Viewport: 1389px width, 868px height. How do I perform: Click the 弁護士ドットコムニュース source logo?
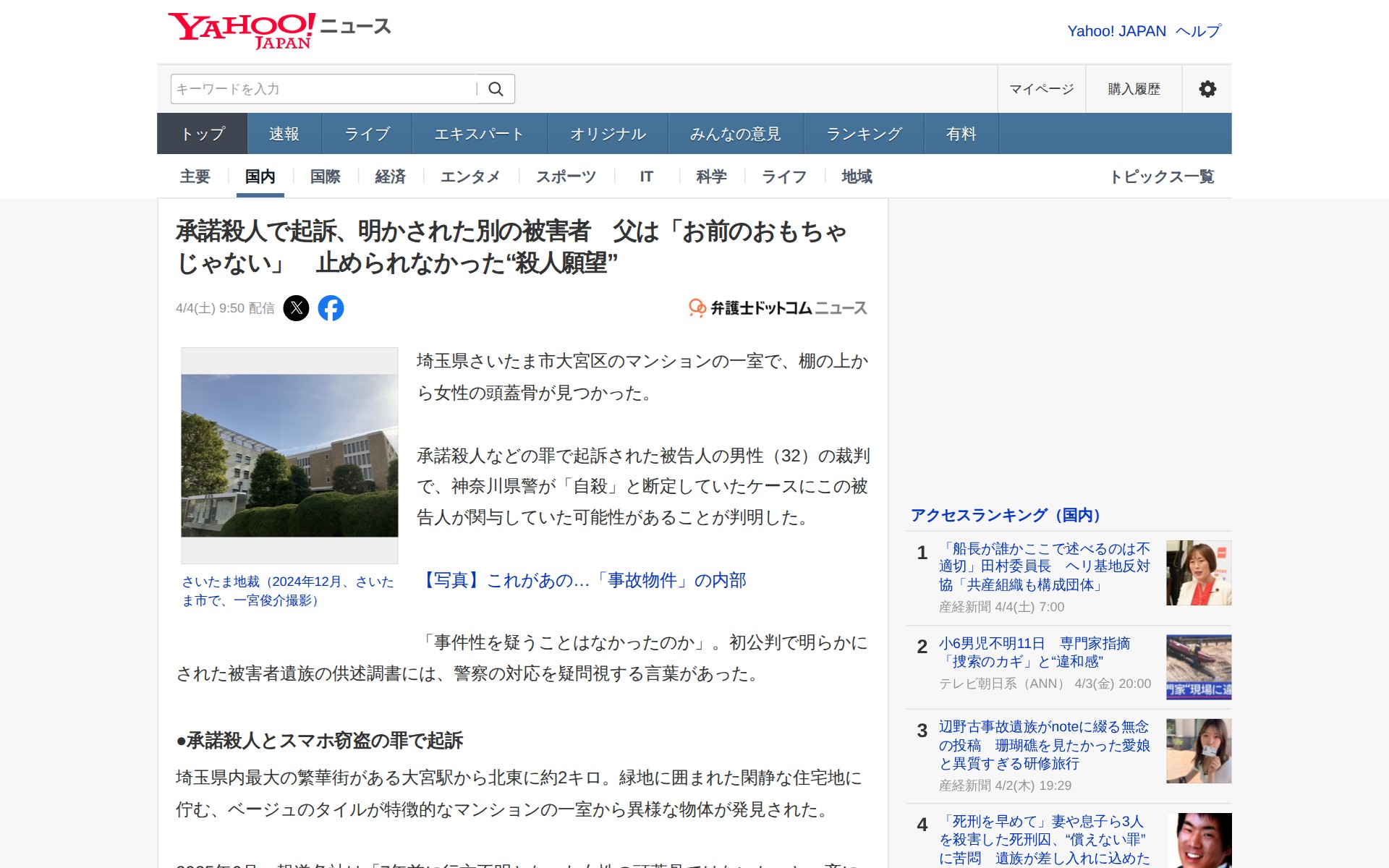778,308
